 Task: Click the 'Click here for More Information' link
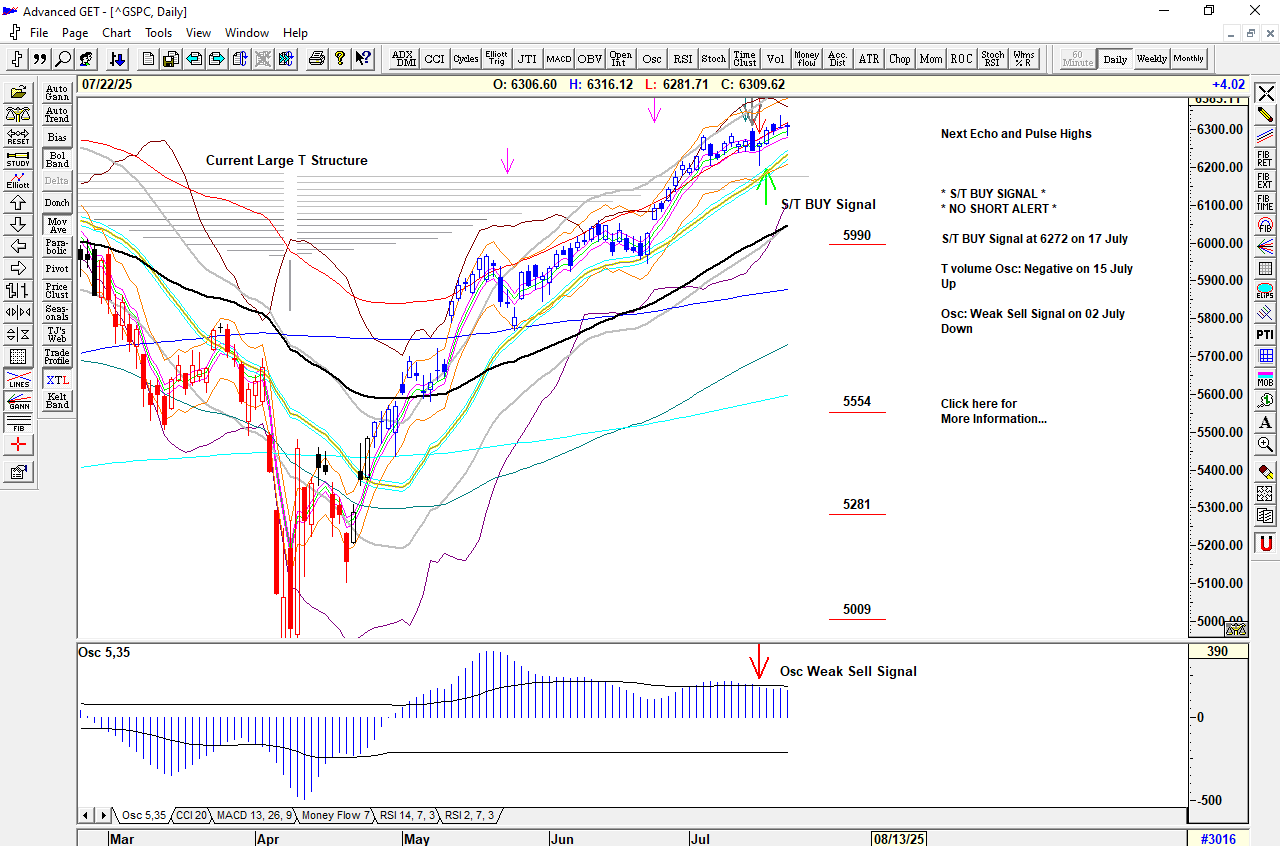click(x=993, y=411)
